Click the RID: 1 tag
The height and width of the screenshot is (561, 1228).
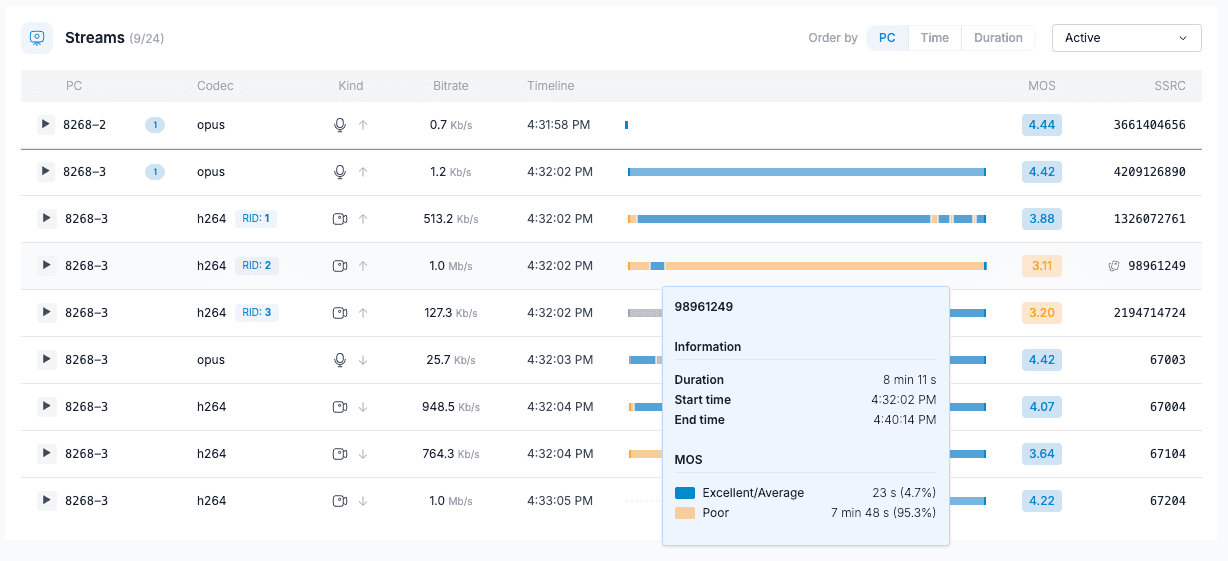[256, 219]
